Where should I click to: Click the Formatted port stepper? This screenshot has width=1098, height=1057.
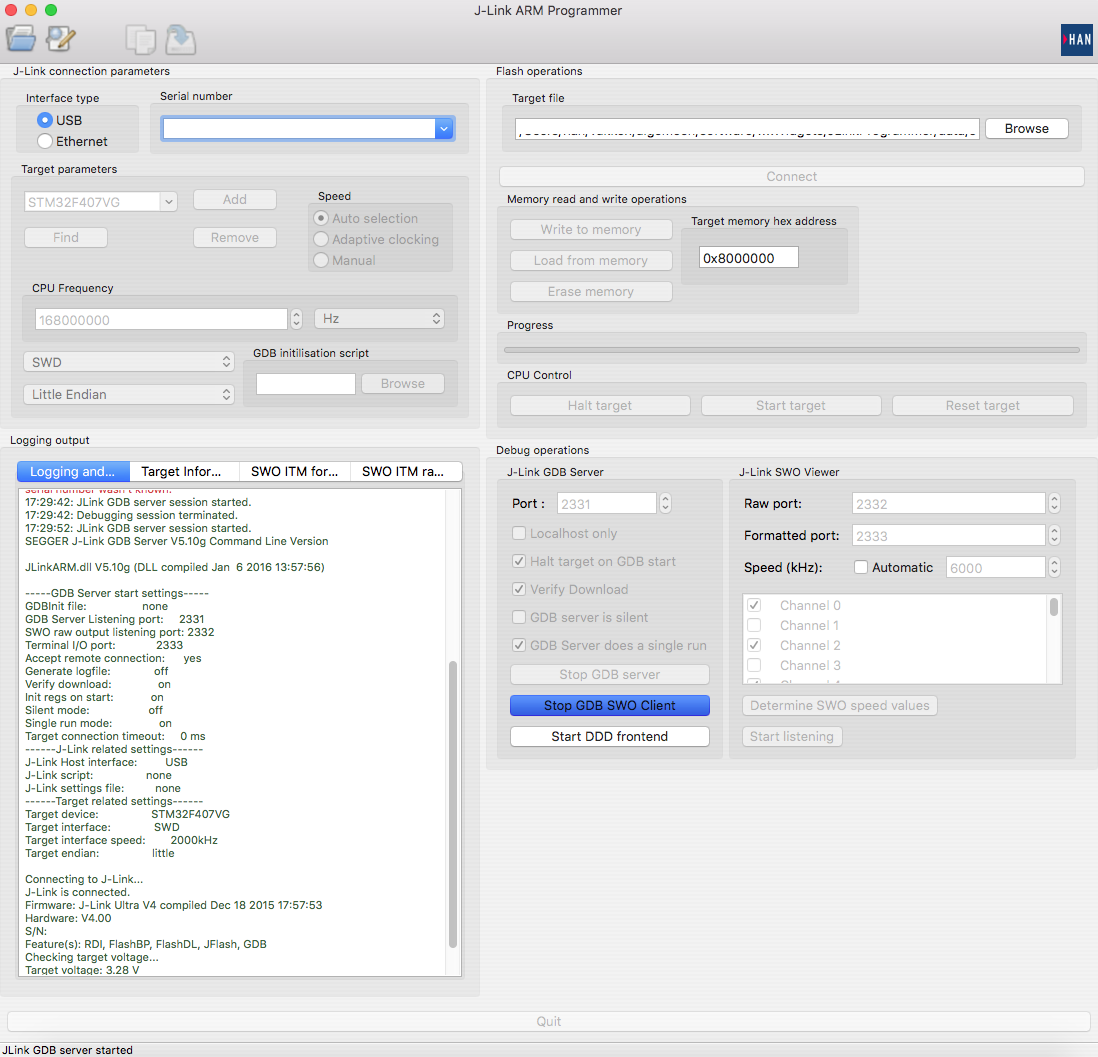coord(1054,536)
